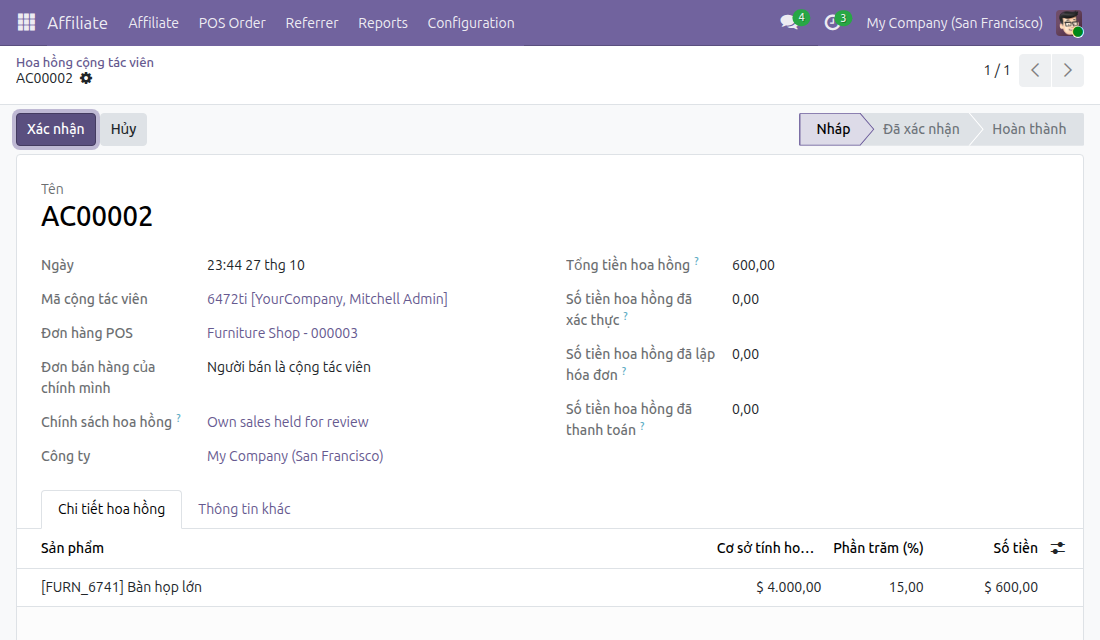Open the Reports menu

(383, 22)
